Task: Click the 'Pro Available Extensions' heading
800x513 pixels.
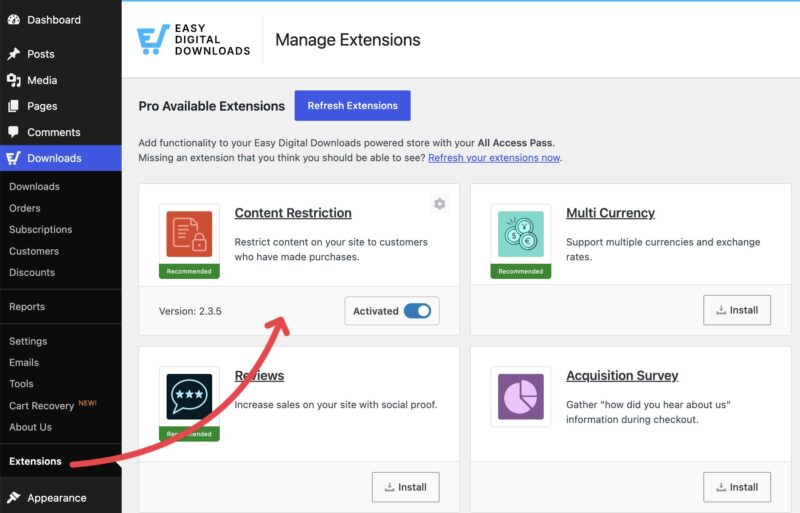Action: tap(212, 106)
